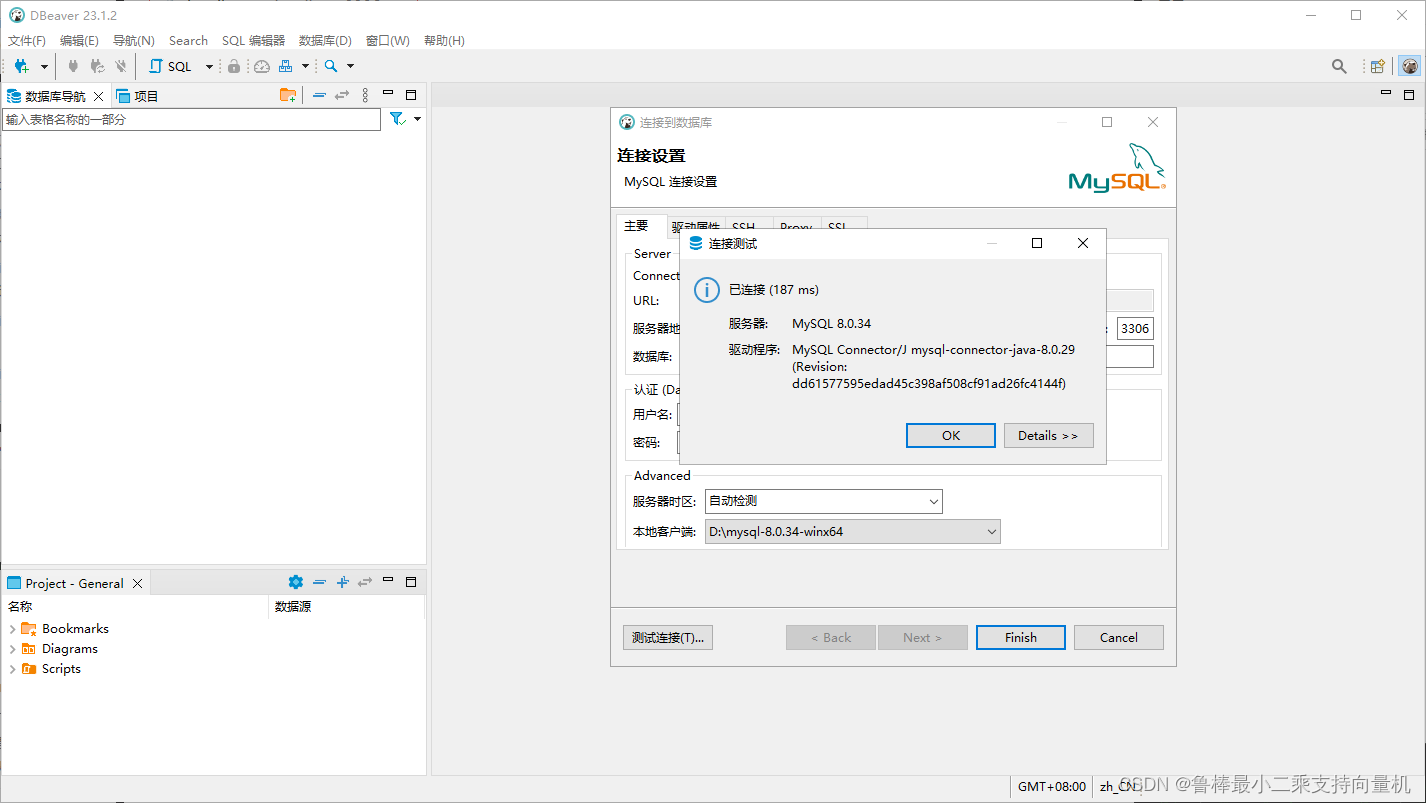Click the navigator filter funnel icon
Screen dimensions: 1426x803
[397, 119]
